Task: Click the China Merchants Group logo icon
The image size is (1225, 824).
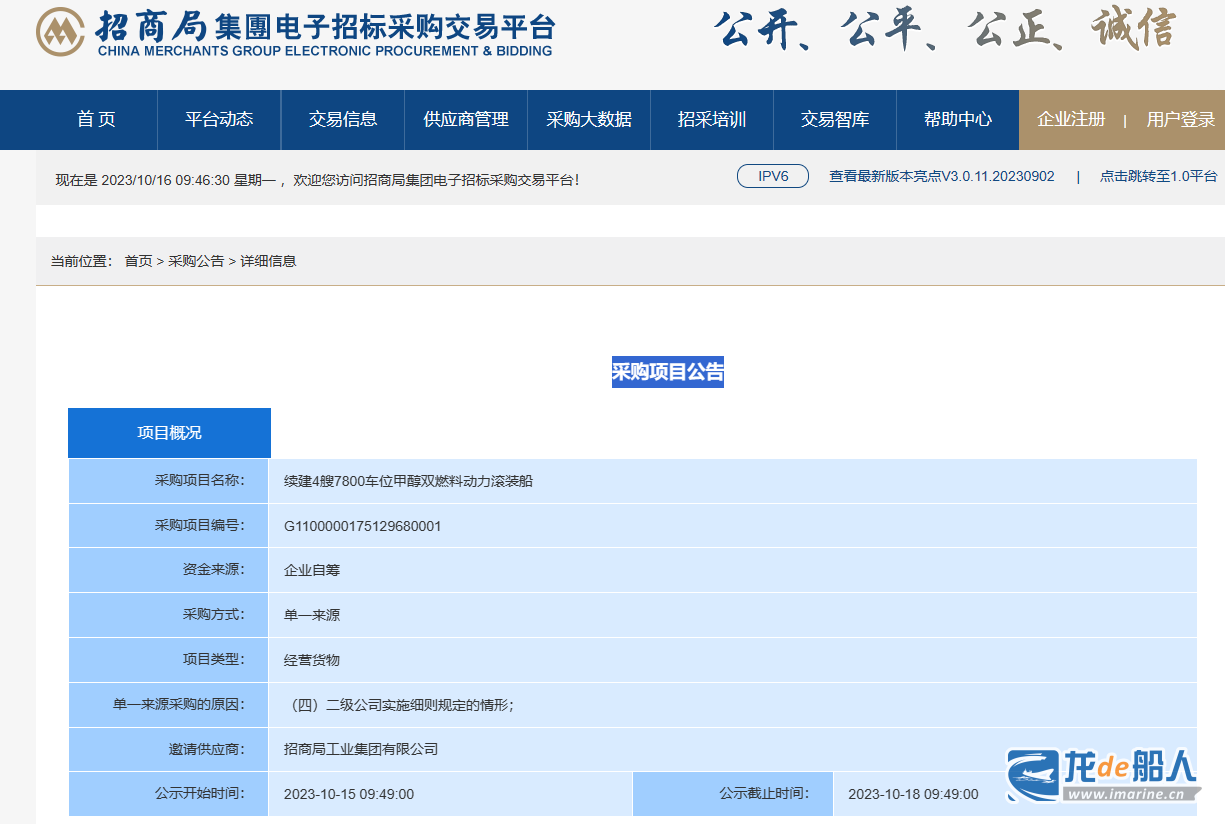Action: [x=60, y=33]
